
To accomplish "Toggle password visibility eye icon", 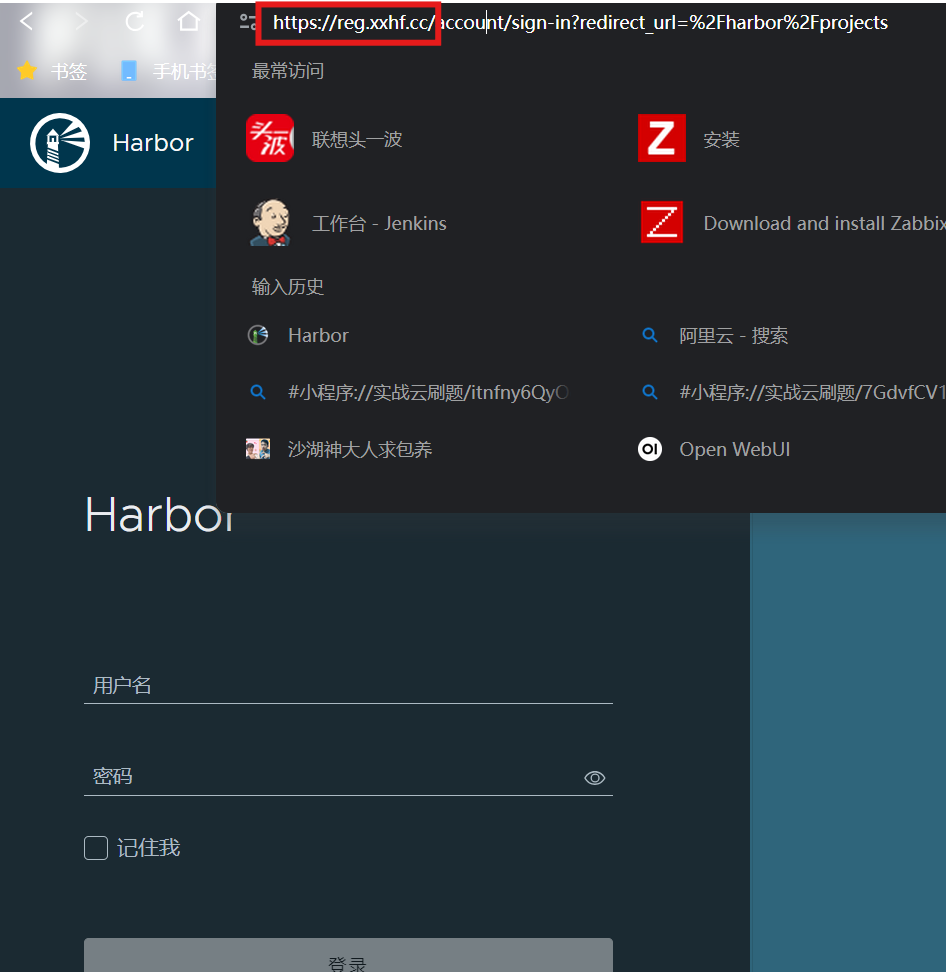I will point(595,778).
